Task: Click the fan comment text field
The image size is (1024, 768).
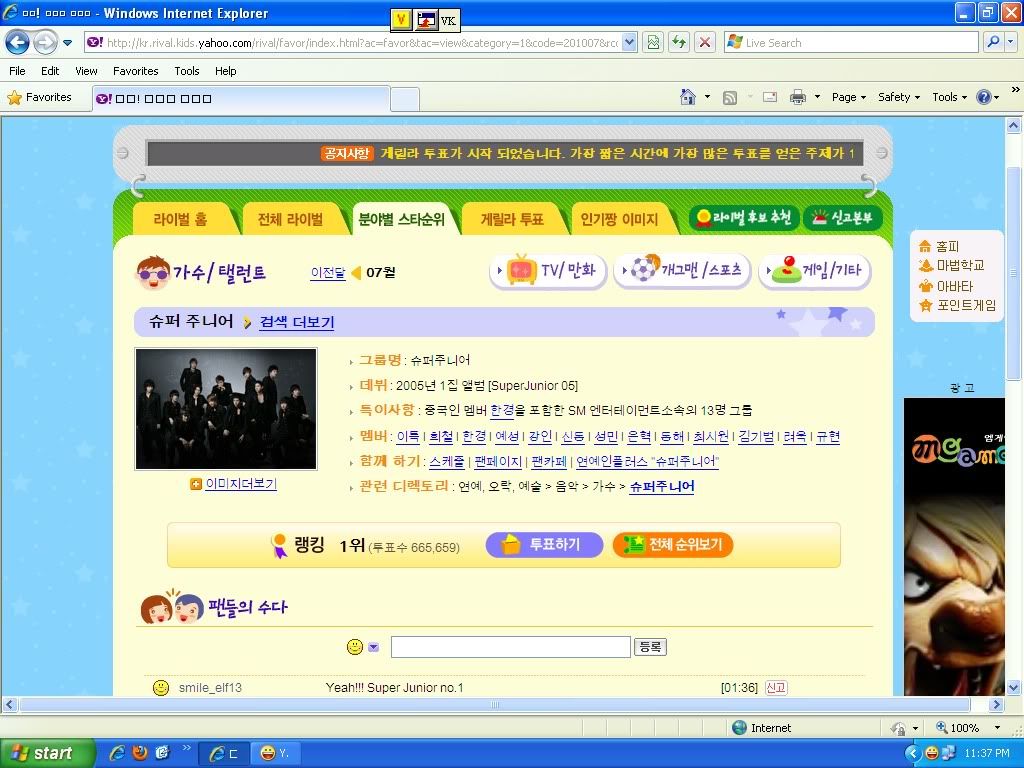Action: coord(511,647)
